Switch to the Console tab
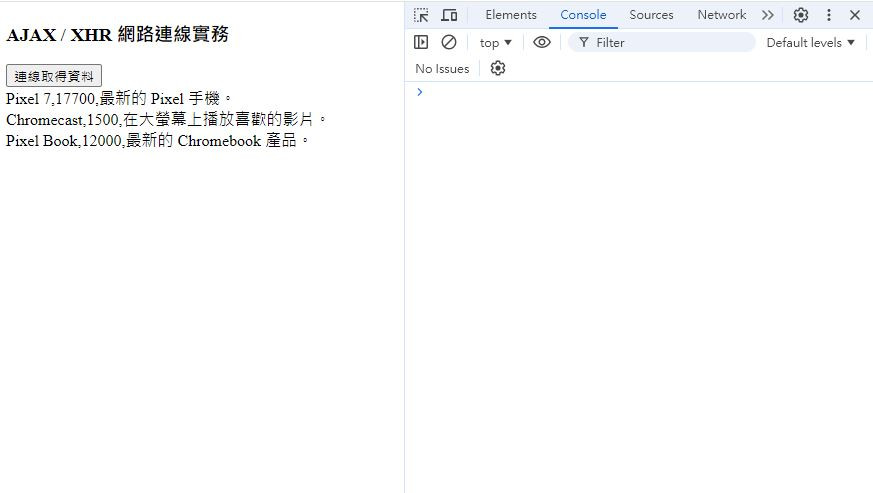The height and width of the screenshot is (493, 873). coord(583,15)
